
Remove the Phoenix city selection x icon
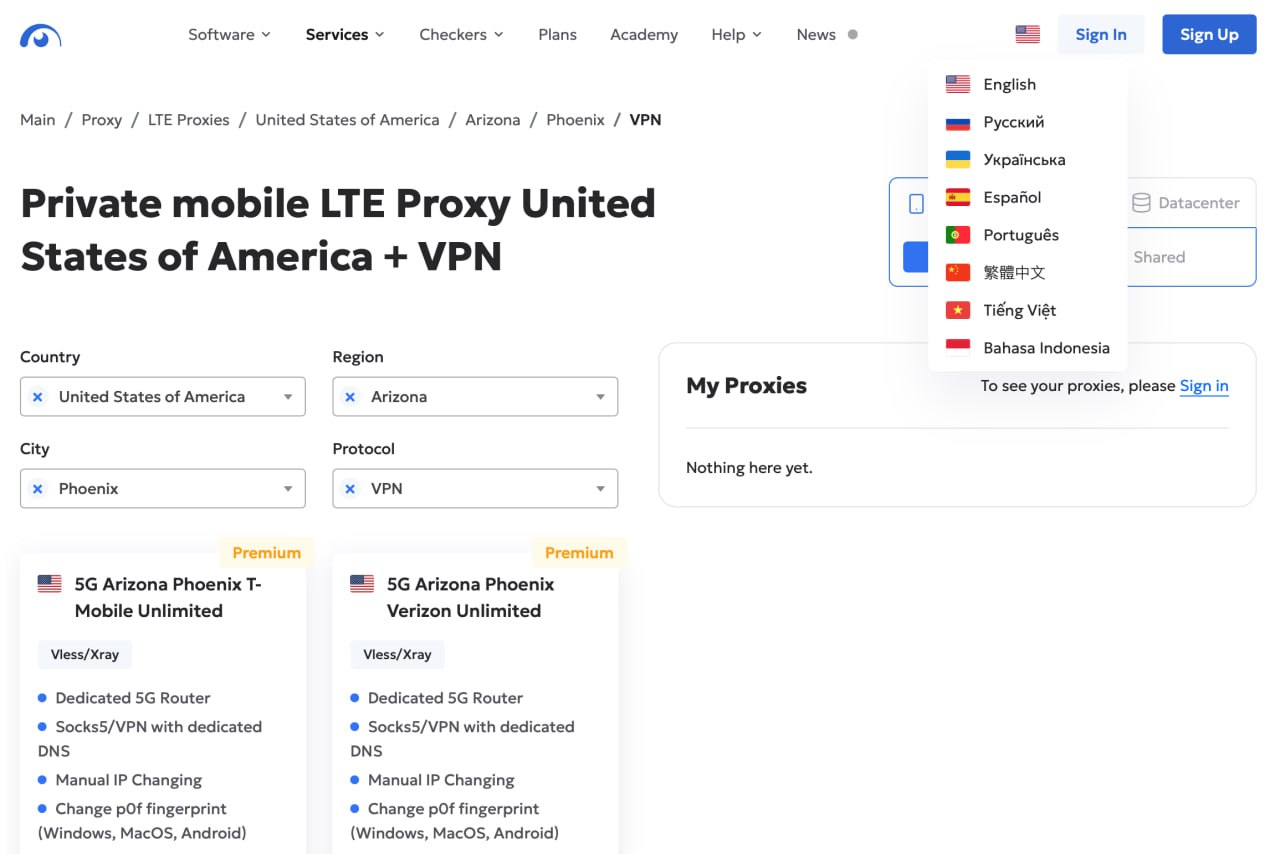38,489
